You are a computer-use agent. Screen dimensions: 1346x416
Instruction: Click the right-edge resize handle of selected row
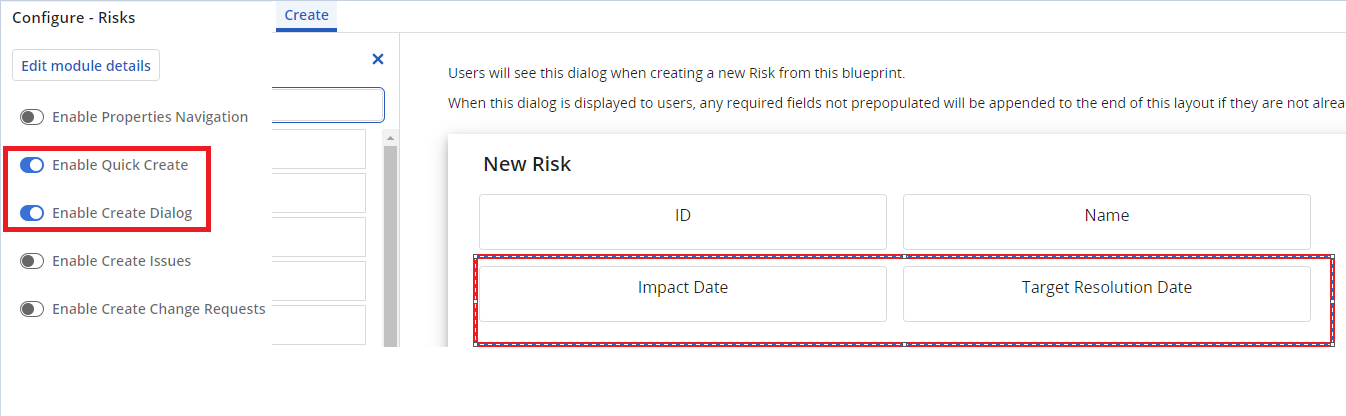1332,300
